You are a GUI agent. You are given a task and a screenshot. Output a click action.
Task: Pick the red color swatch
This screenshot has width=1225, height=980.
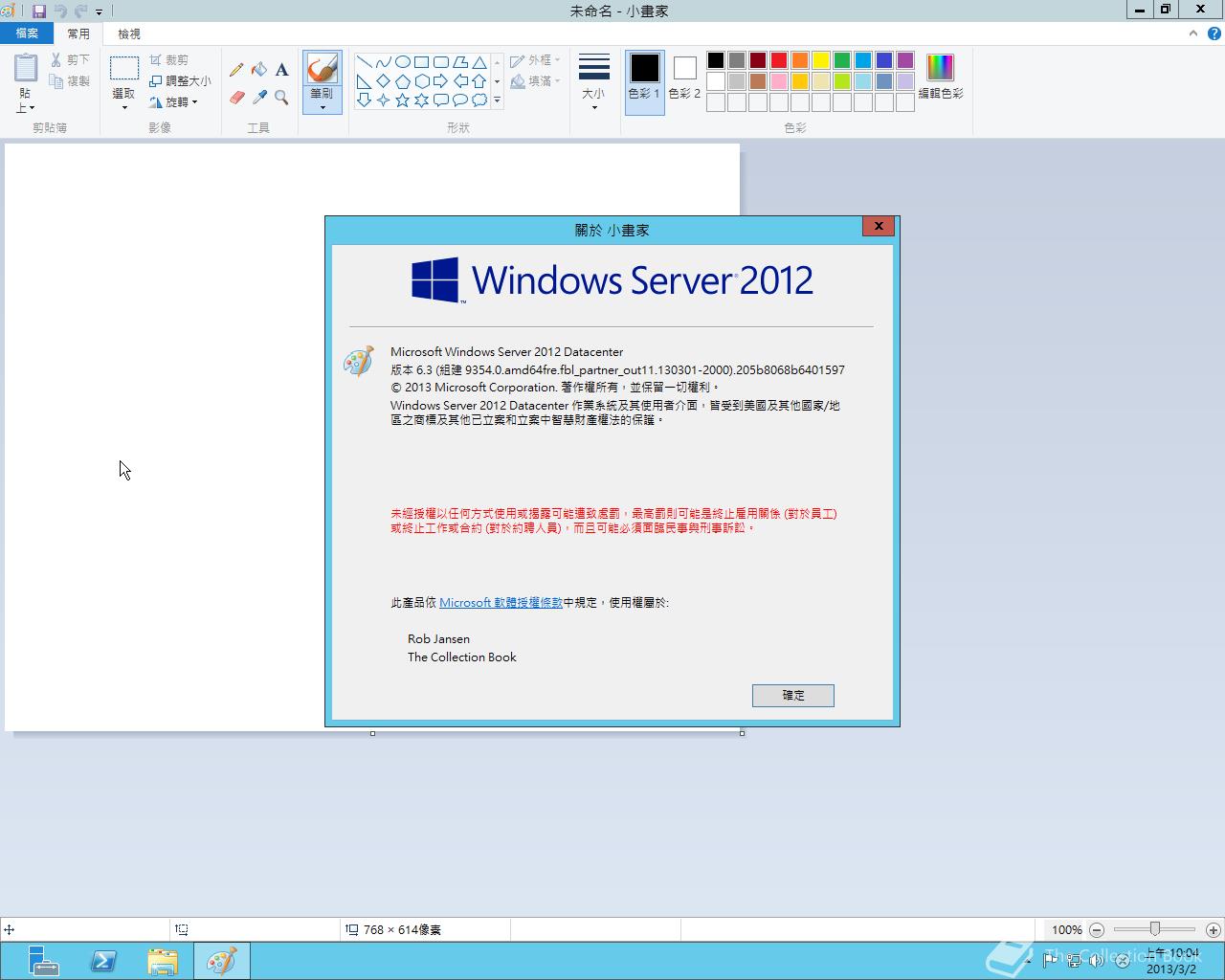coord(779,60)
